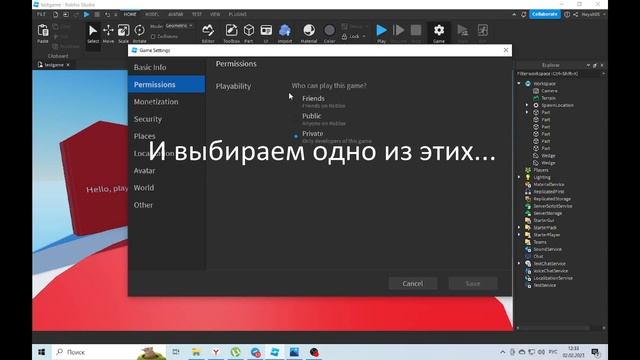Expand the Lighting node

[519, 177]
